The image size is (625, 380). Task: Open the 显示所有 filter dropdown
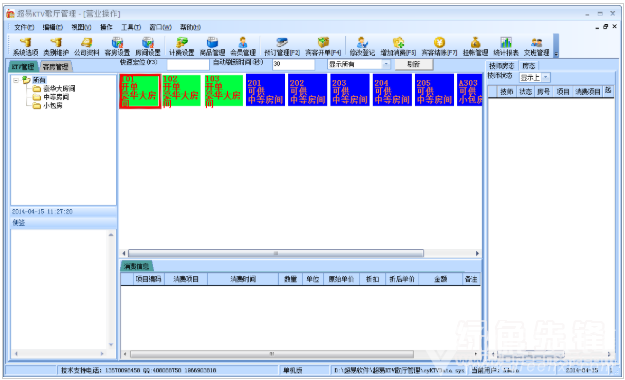pos(386,64)
